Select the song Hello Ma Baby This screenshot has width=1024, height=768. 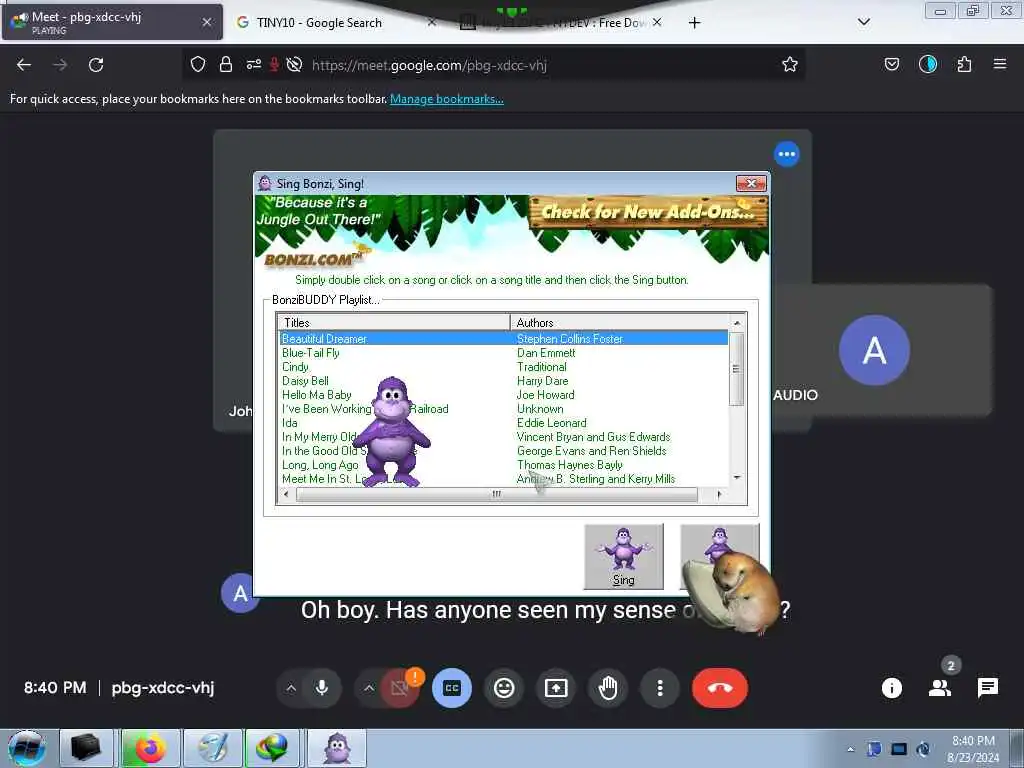point(317,394)
